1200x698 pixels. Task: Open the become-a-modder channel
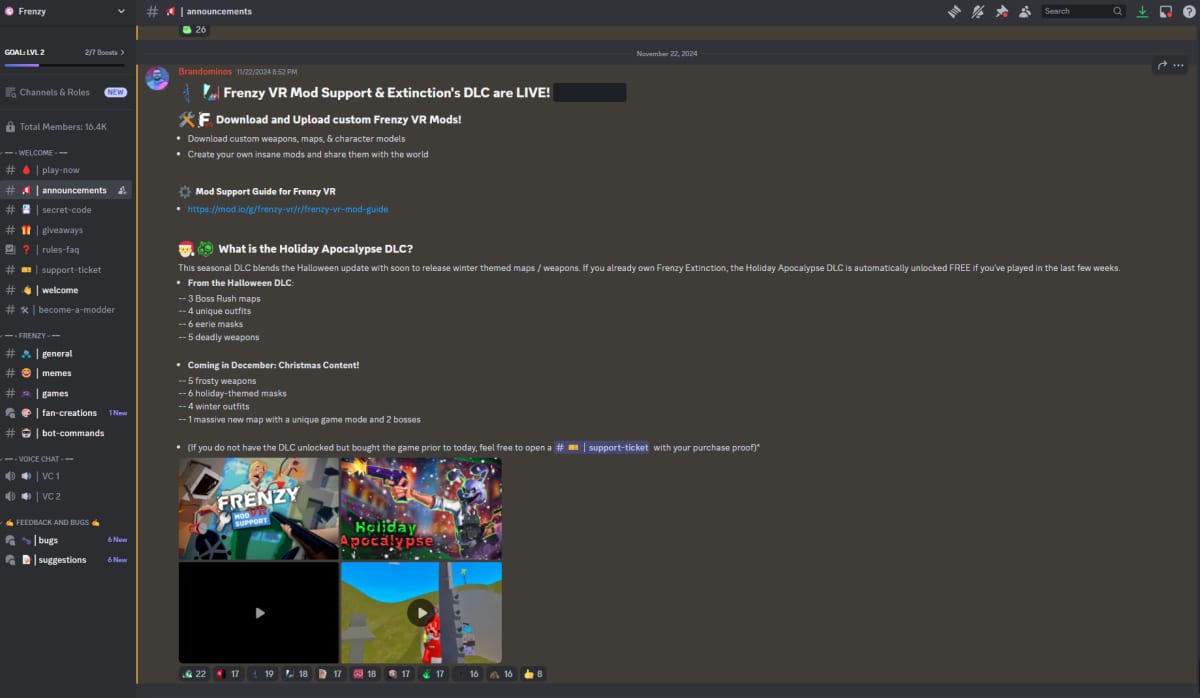(67, 310)
